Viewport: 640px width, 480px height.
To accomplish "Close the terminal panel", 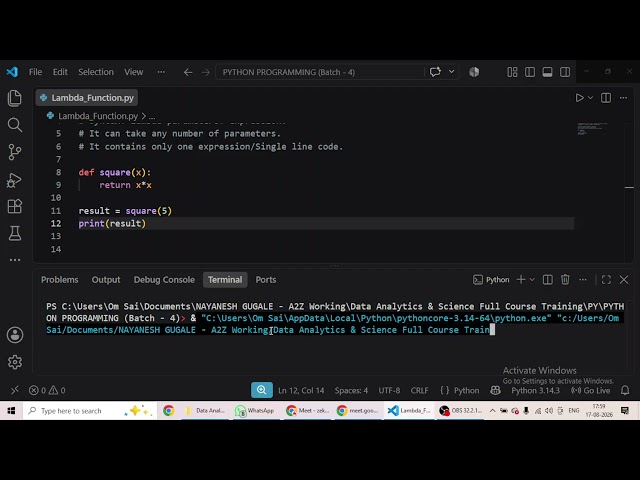I will 624,280.
